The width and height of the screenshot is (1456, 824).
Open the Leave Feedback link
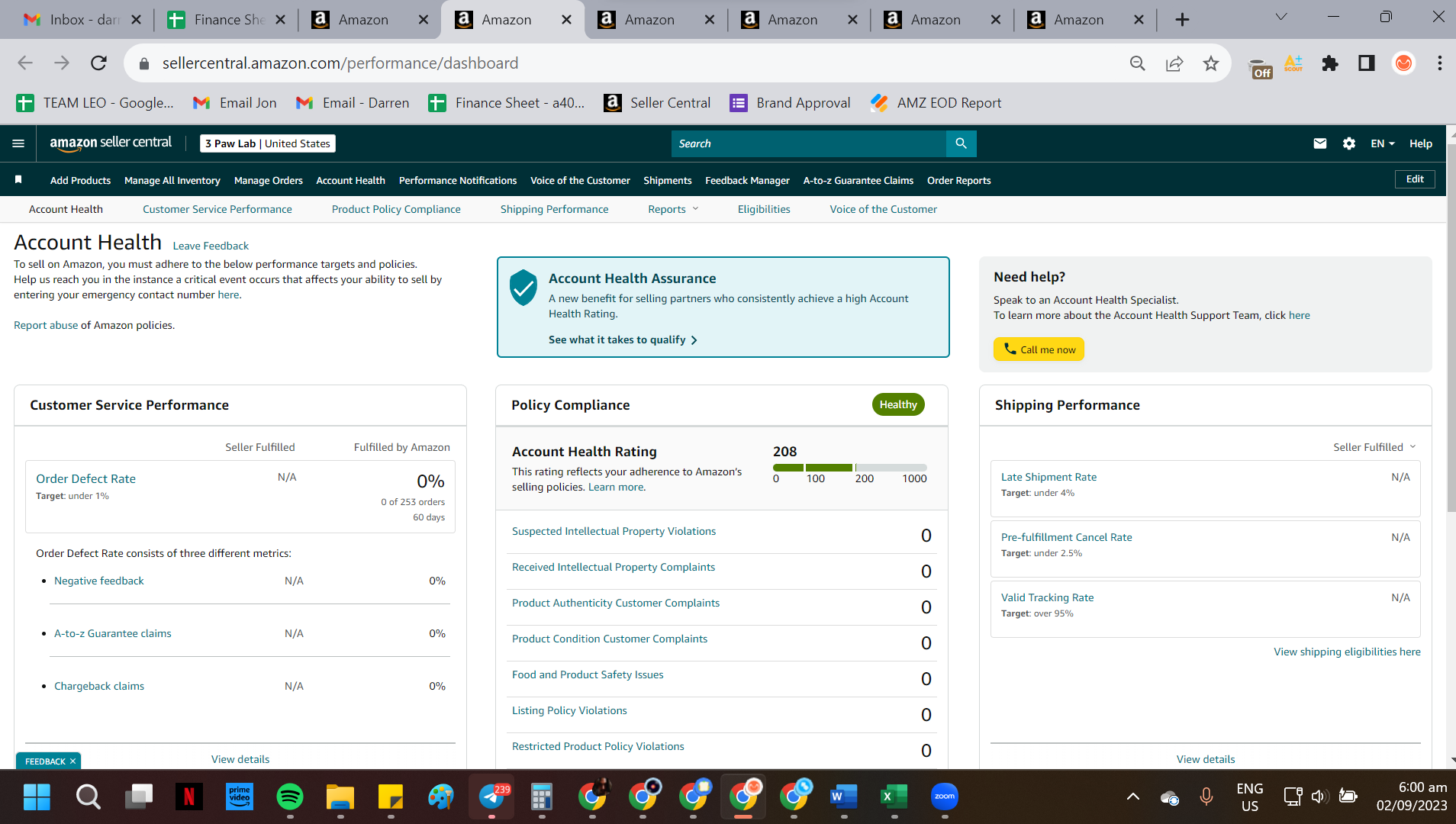211,246
